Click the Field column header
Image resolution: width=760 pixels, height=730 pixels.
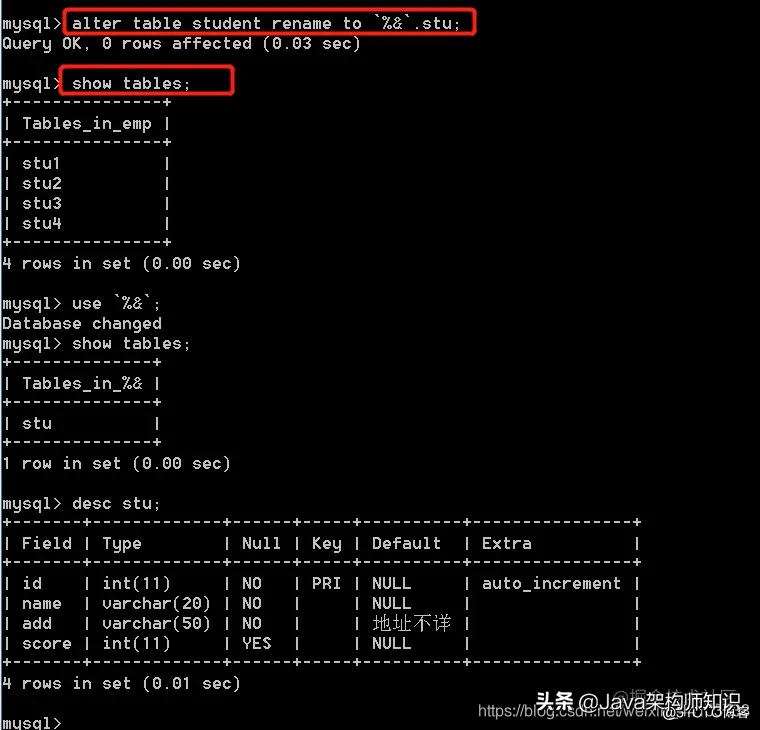coord(47,543)
